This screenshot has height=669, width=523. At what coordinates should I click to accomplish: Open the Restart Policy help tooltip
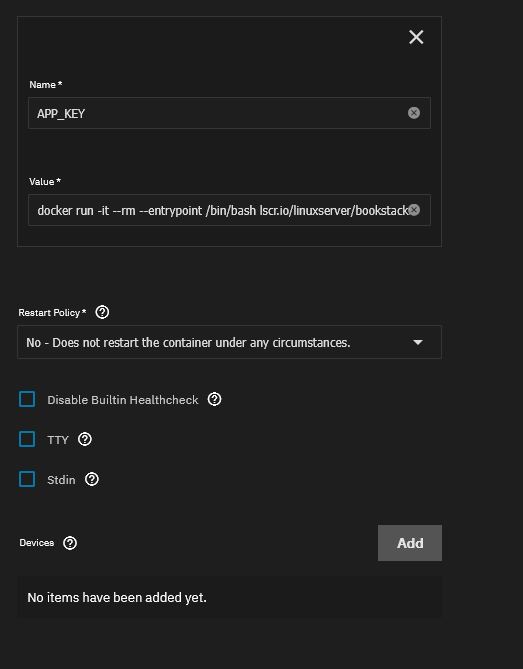pyautogui.click(x=102, y=312)
